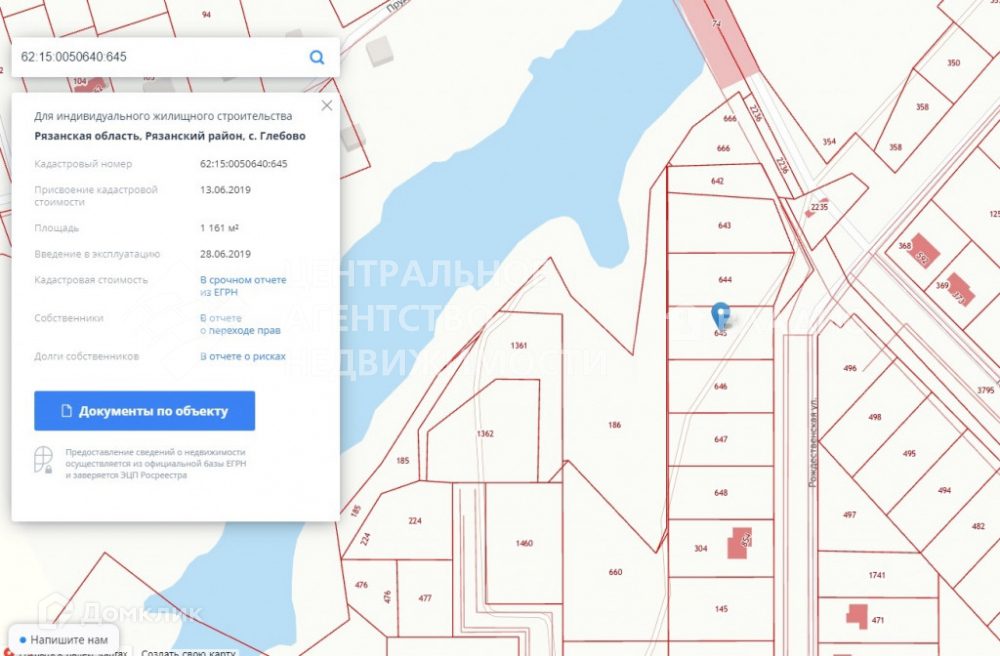Click the building on parcel 471
The width and height of the screenshot is (1000, 656).
point(857,616)
